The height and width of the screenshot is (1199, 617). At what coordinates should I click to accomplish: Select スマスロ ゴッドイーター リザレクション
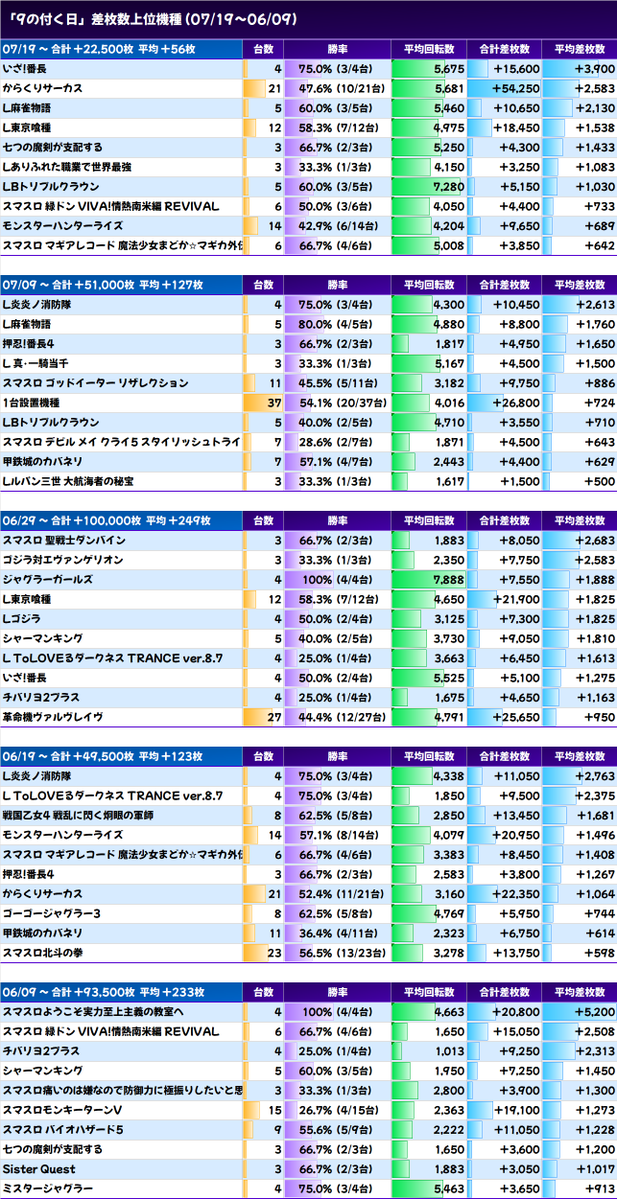click(95, 383)
